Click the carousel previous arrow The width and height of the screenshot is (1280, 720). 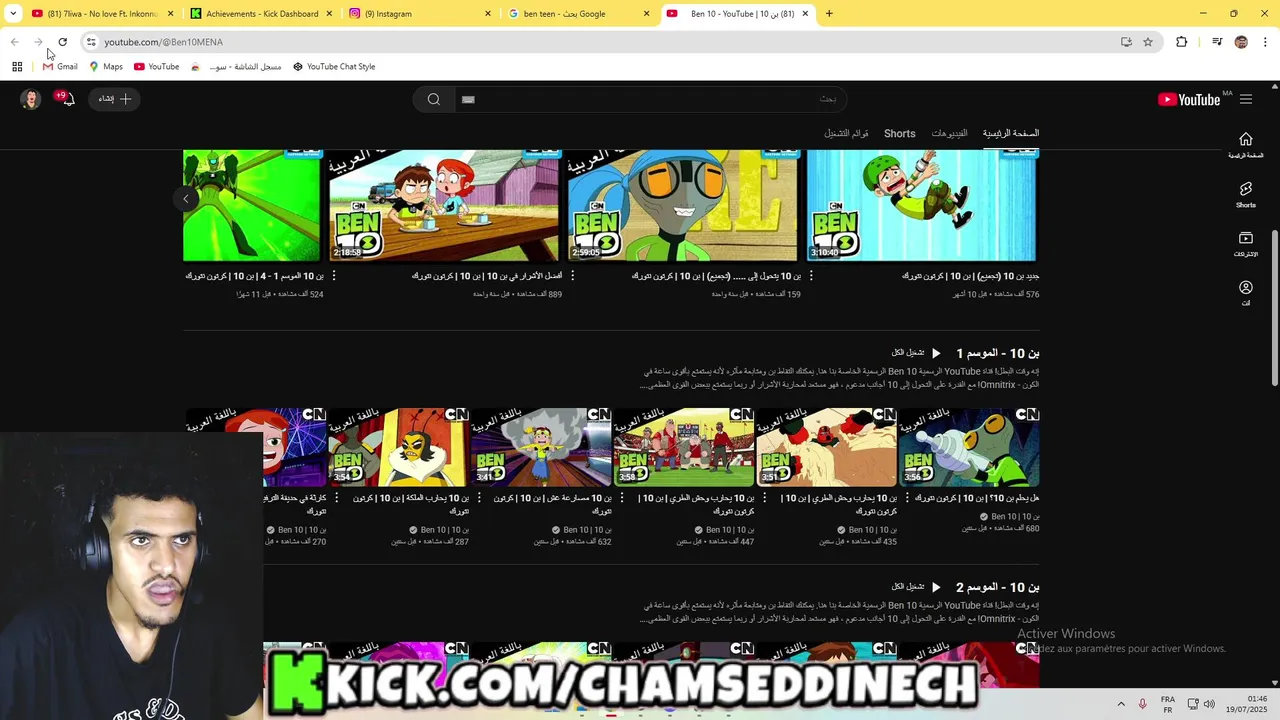pos(186,199)
